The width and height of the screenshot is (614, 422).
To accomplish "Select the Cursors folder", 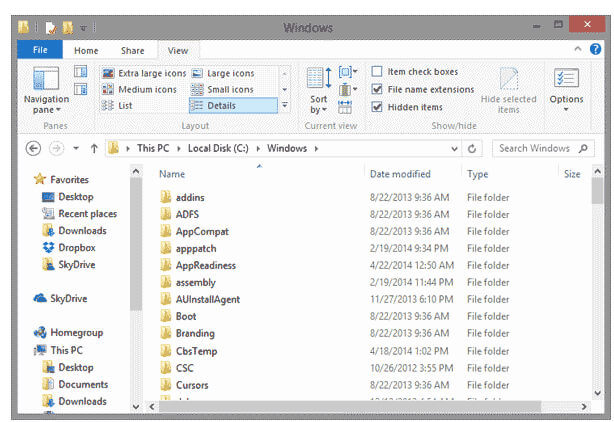I will (184, 385).
